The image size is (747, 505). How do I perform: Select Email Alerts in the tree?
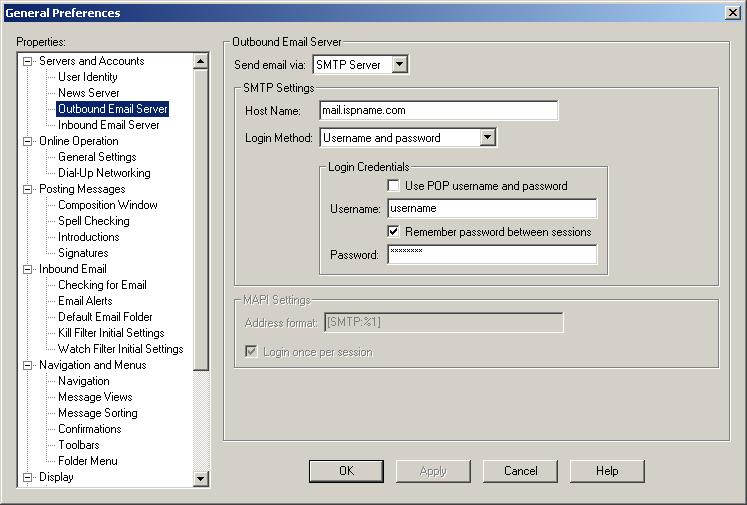point(84,301)
